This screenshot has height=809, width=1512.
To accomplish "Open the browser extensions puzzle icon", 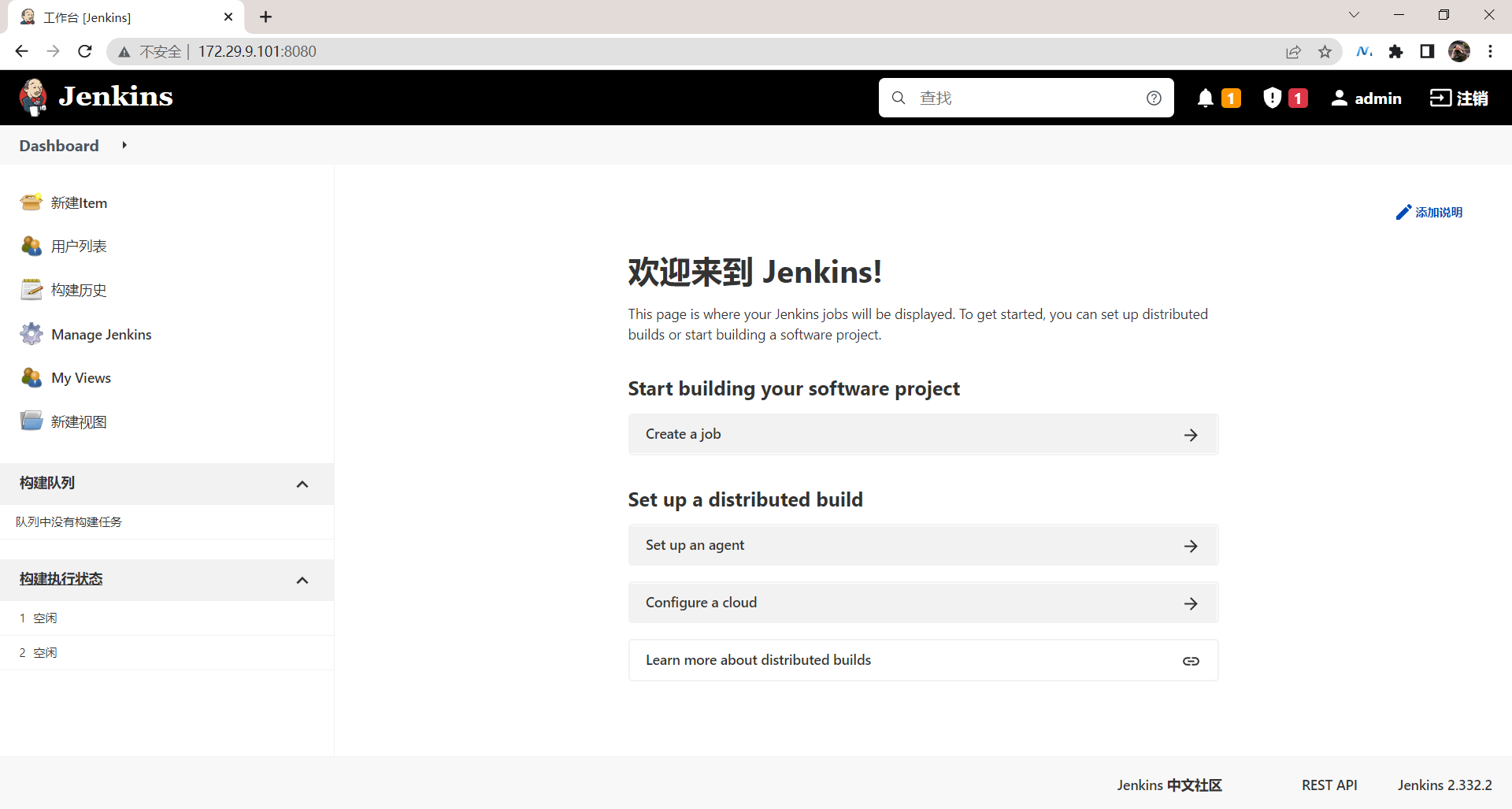I will coord(1395,51).
